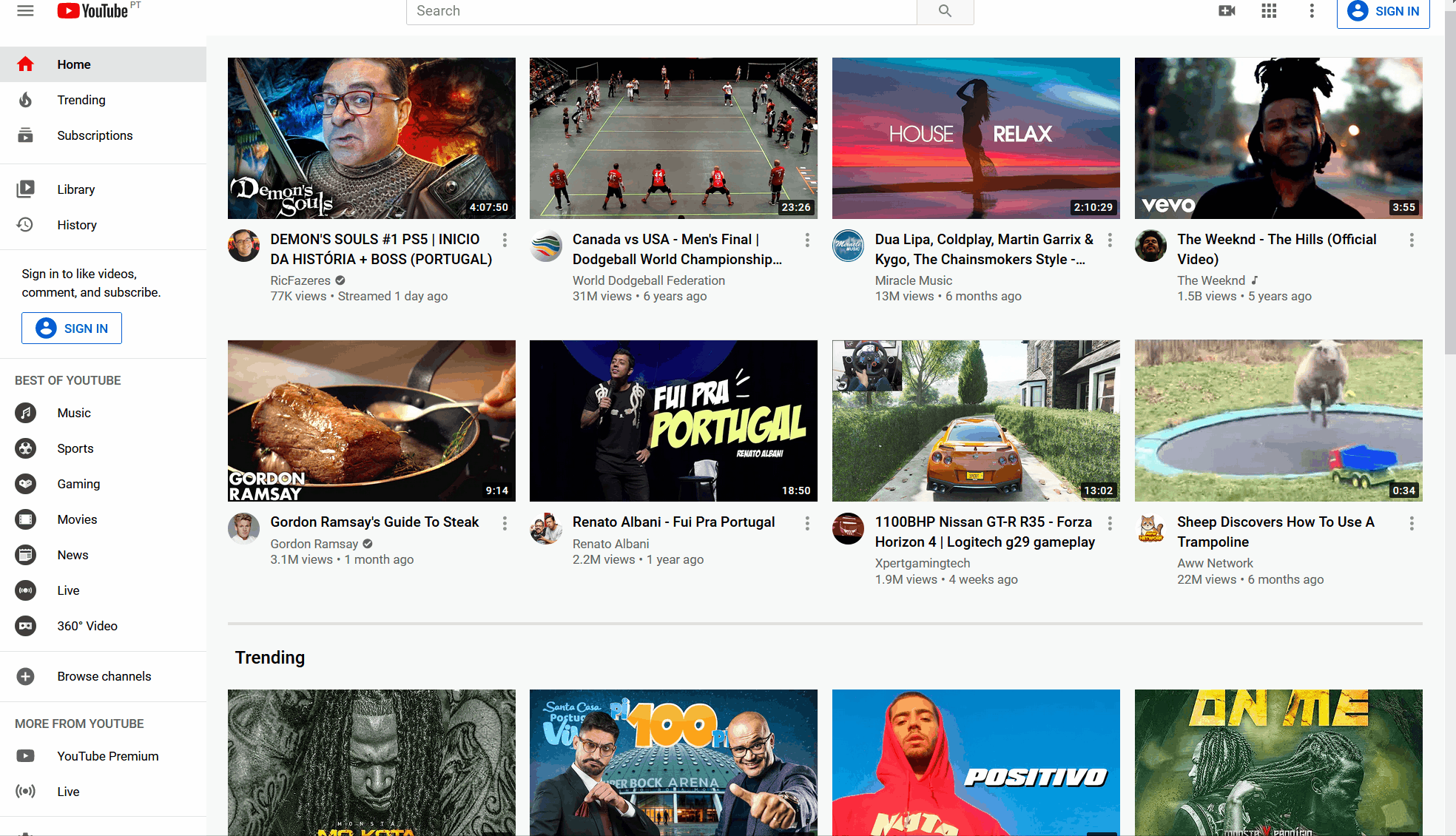Click the video upload camera icon

coord(1227,11)
